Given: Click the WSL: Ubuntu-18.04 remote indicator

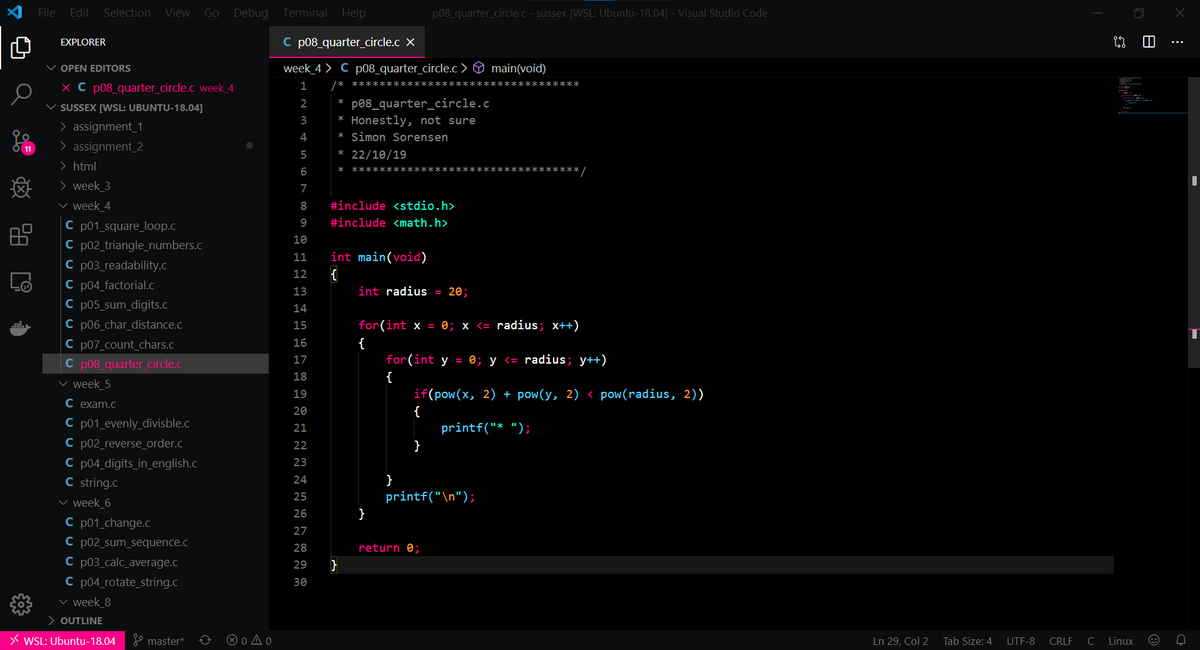Looking at the screenshot, I should (x=62, y=640).
